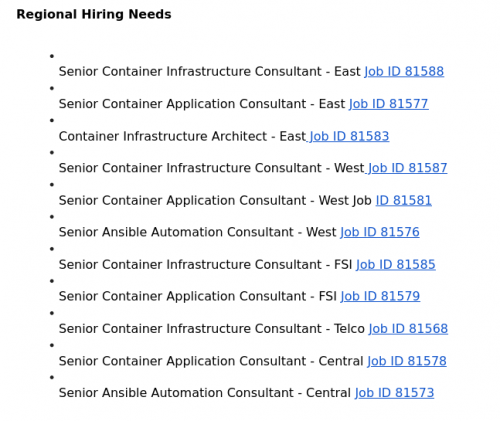Follow the Job ID 81576 link
This screenshot has width=500, height=421.
[x=380, y=232]
